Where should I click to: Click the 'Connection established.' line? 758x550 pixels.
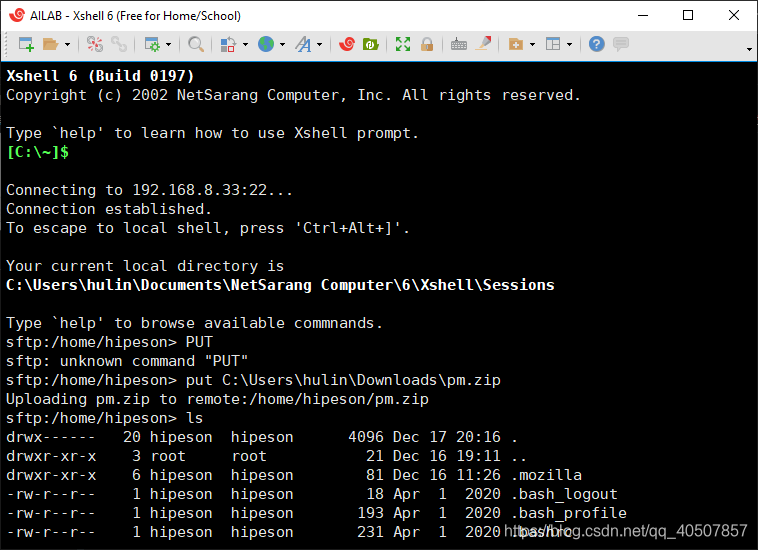(109, 209)
